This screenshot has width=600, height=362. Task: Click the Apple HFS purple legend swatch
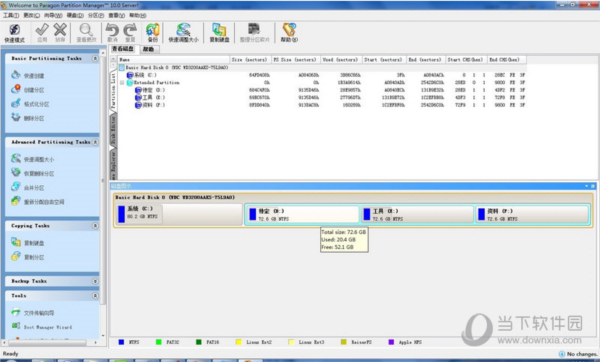(391, 342)
